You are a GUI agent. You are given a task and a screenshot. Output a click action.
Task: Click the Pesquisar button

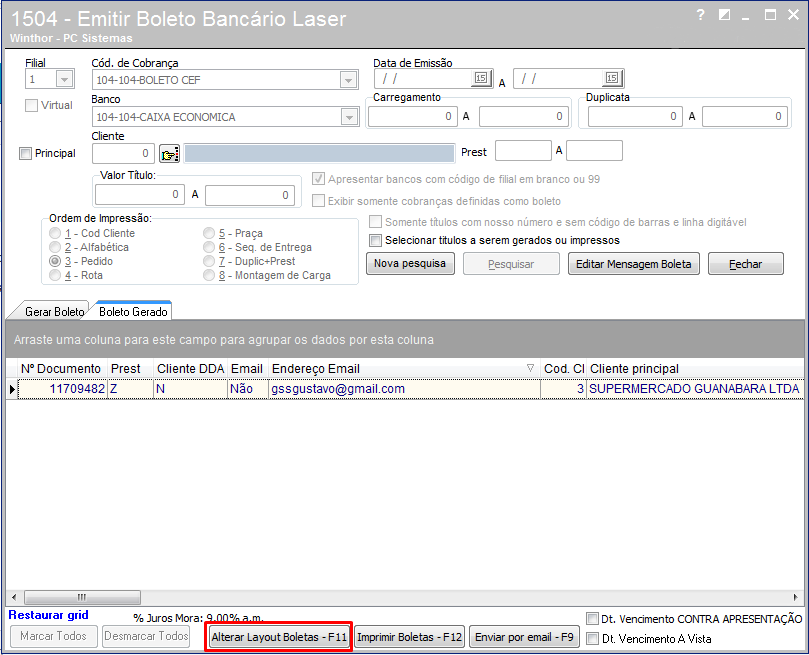click(511, 264)
